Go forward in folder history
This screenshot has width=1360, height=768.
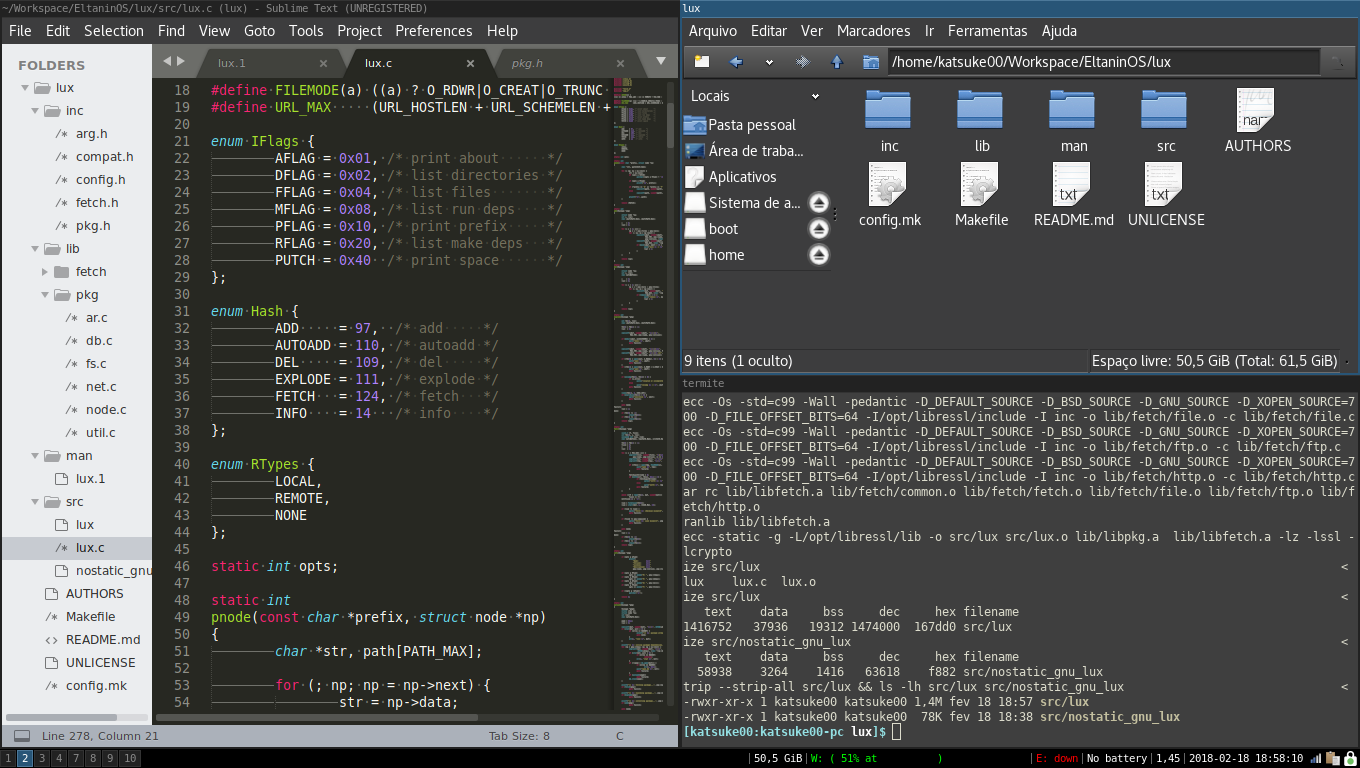coord(803,62)
